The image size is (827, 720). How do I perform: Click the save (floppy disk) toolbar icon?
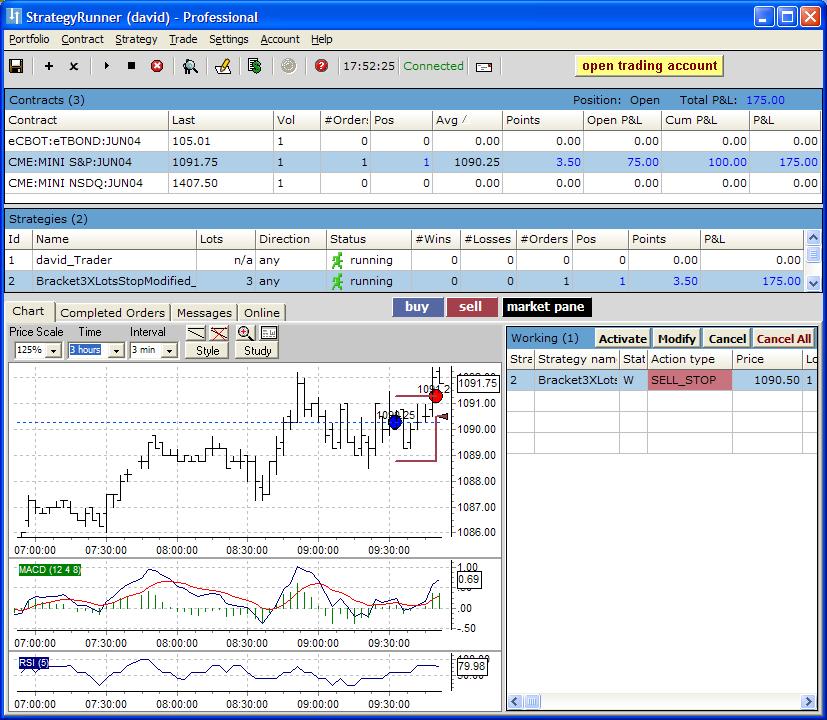click(x=16, y=66)
